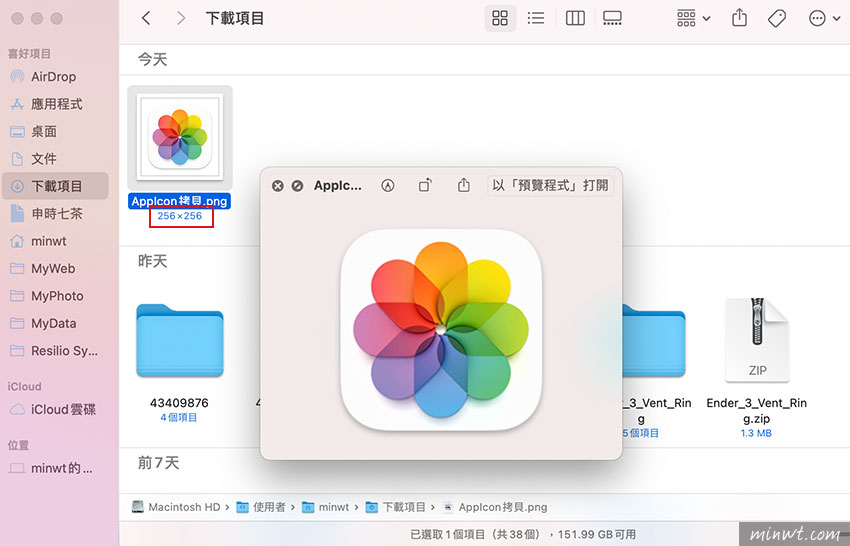
Task: Click the 前7天 section header
Action: pyautogui.click(x=158, y=463)
